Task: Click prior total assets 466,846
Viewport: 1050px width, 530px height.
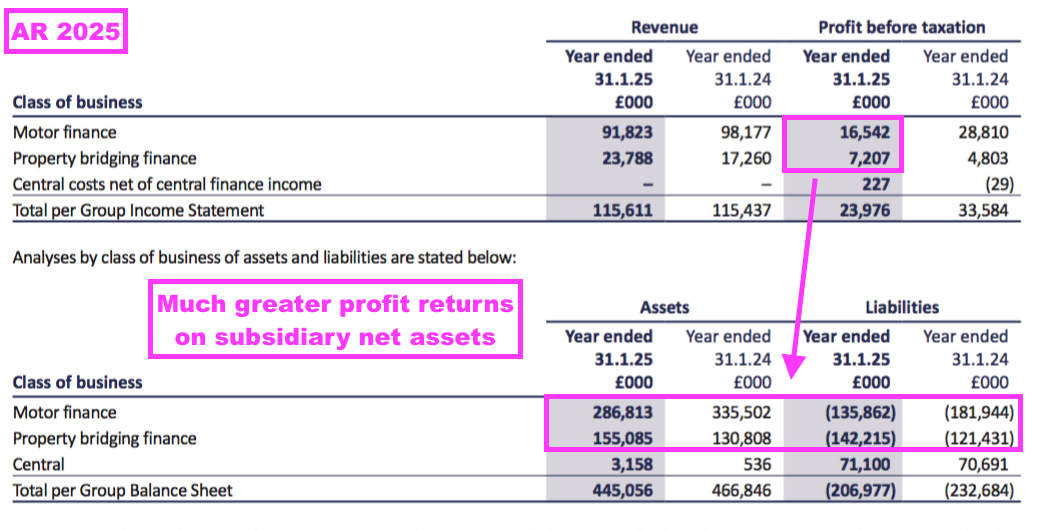Action: pyautogui.click(x=741, y=490)
